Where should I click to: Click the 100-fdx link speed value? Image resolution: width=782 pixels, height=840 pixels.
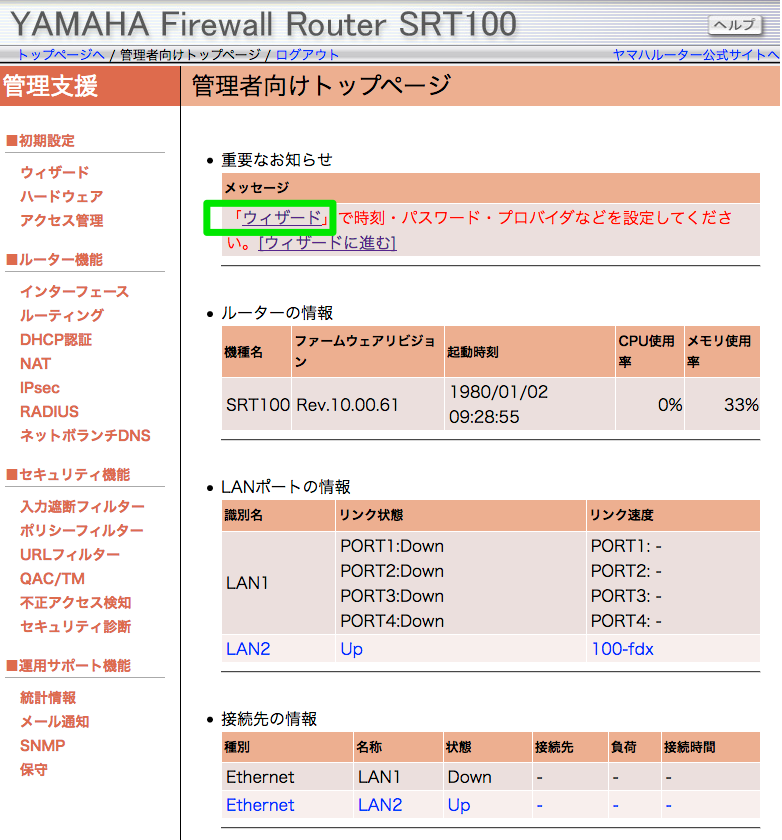coord(622,649)
